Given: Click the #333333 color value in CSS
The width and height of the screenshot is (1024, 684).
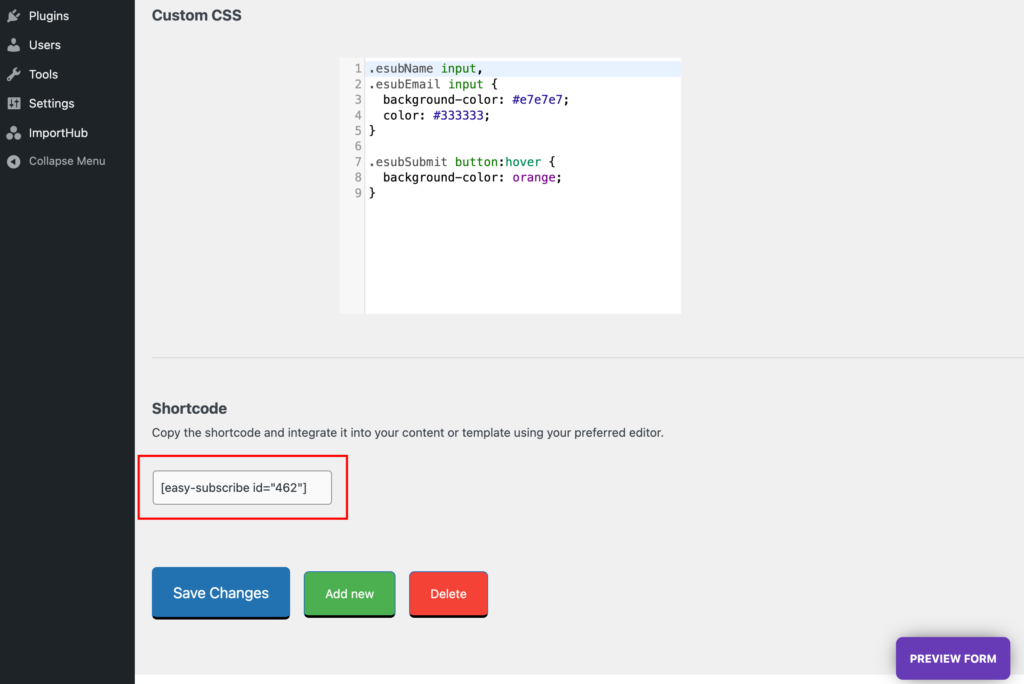Looking at the screenshot, I should pyautogui.click(x=461, y=115).
